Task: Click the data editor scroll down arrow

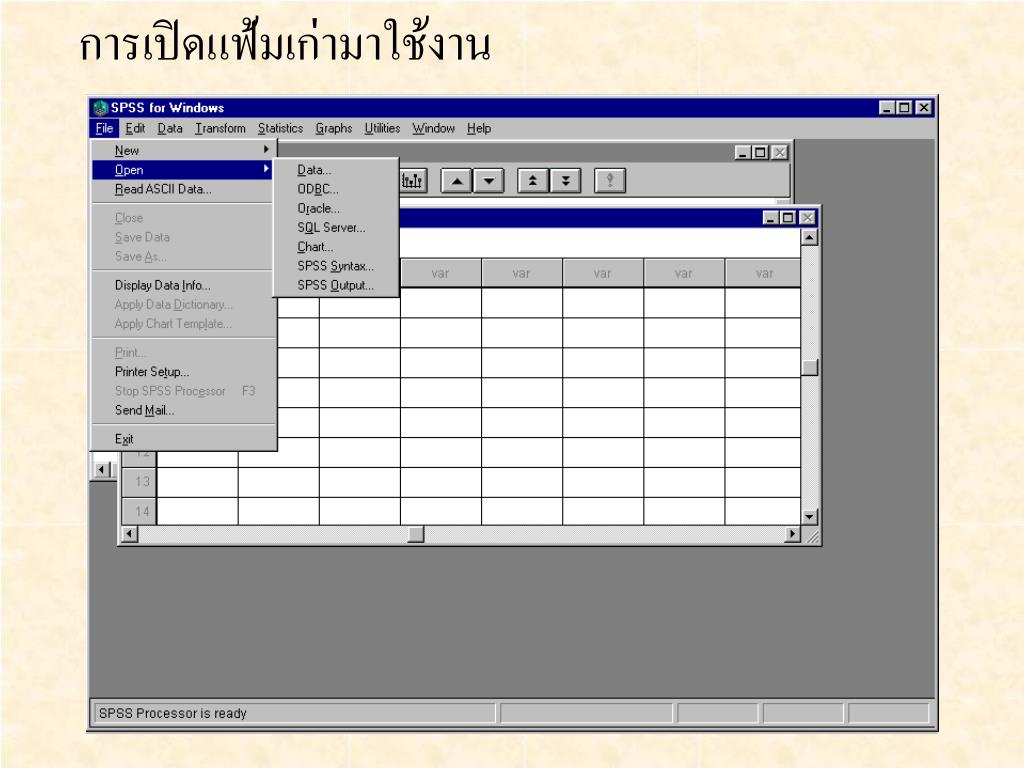Action: tap(809, 517)
